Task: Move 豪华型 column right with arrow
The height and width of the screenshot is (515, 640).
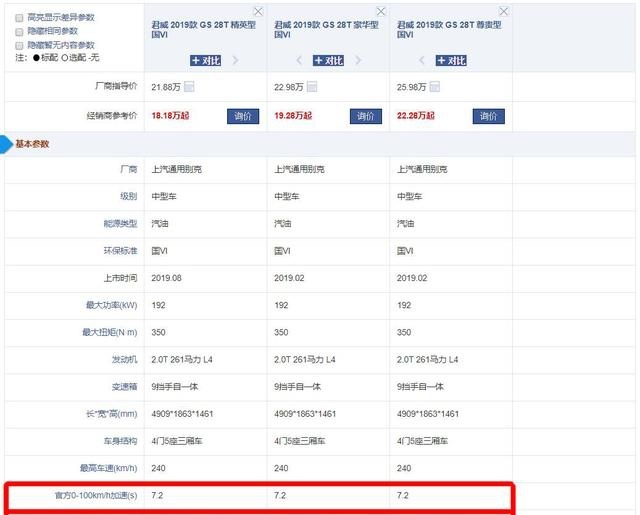Action: [x=358, y=60]
